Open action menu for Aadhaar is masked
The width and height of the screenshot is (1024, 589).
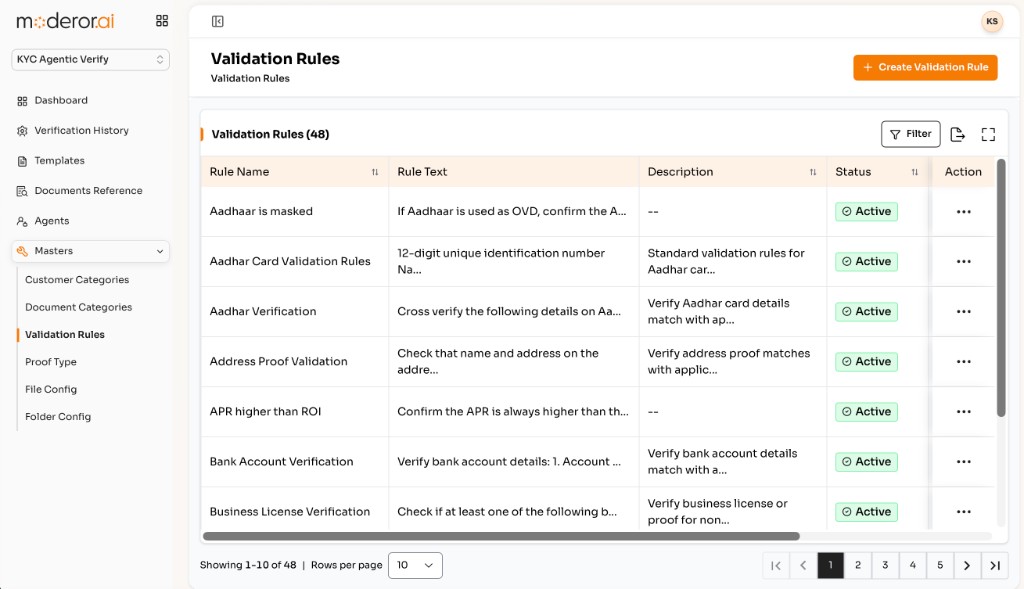963,212
